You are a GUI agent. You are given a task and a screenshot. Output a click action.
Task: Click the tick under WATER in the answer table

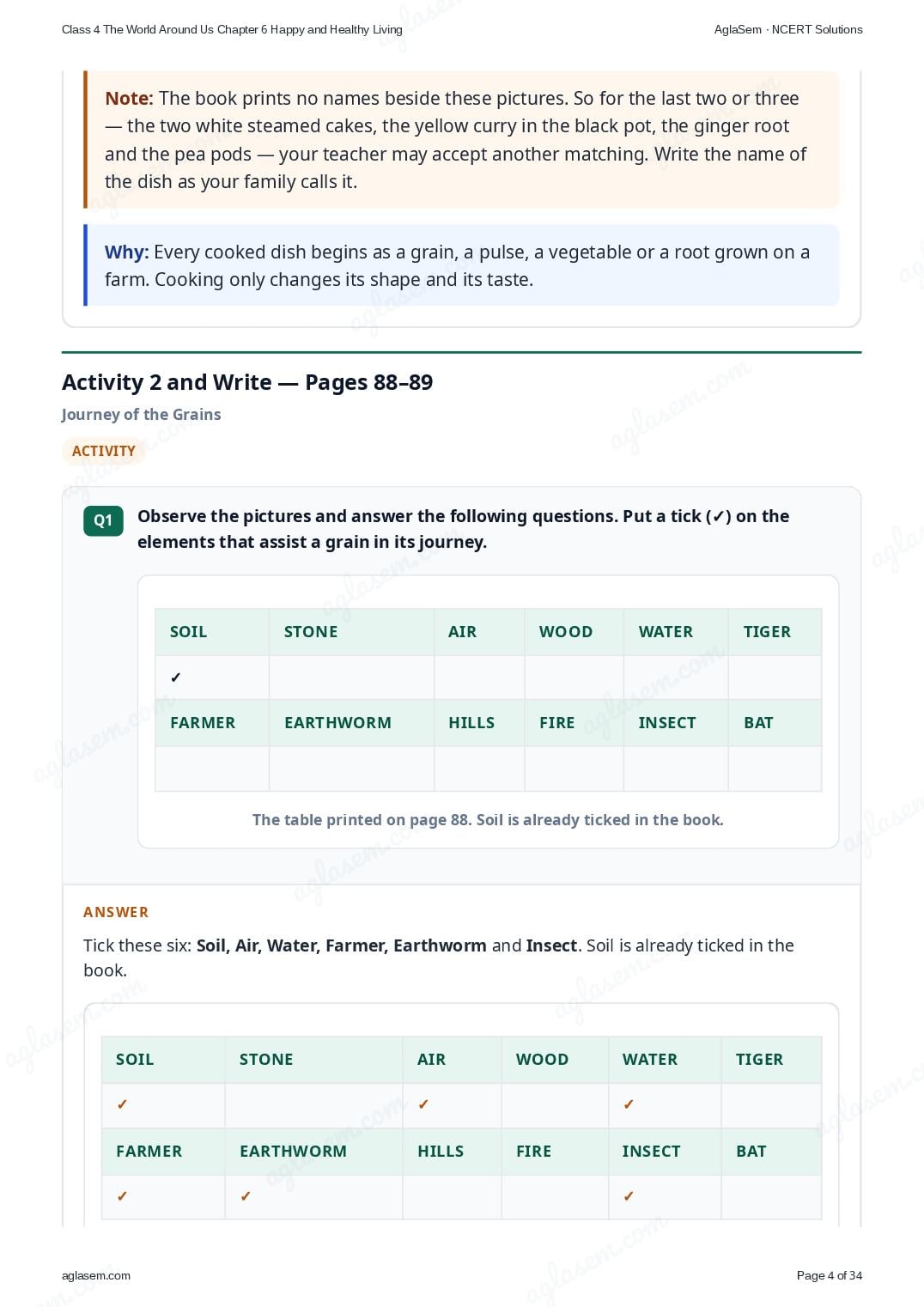pyautogui.click(x=629, y=1104)
